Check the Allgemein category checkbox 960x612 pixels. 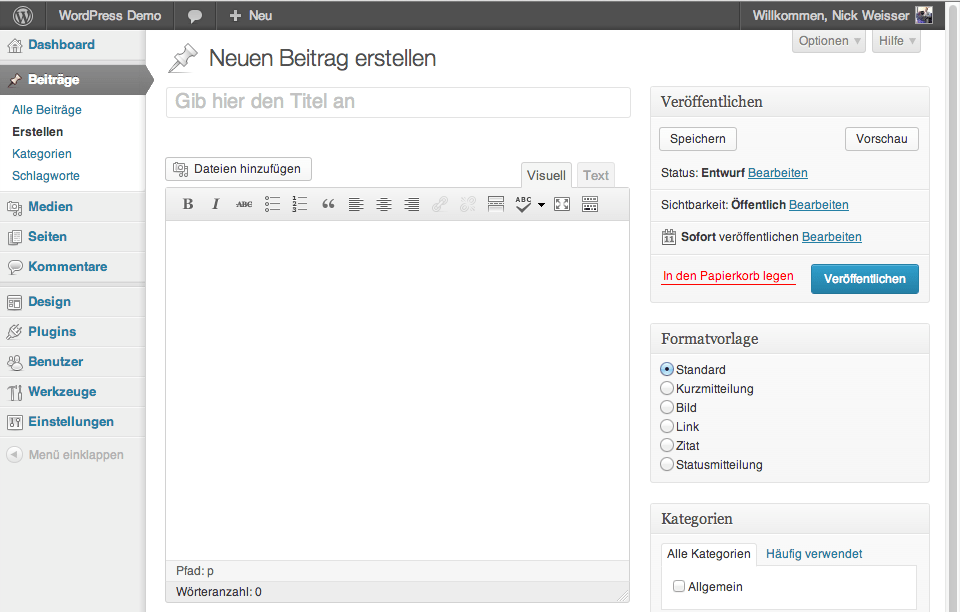click(x=679, y=587)
